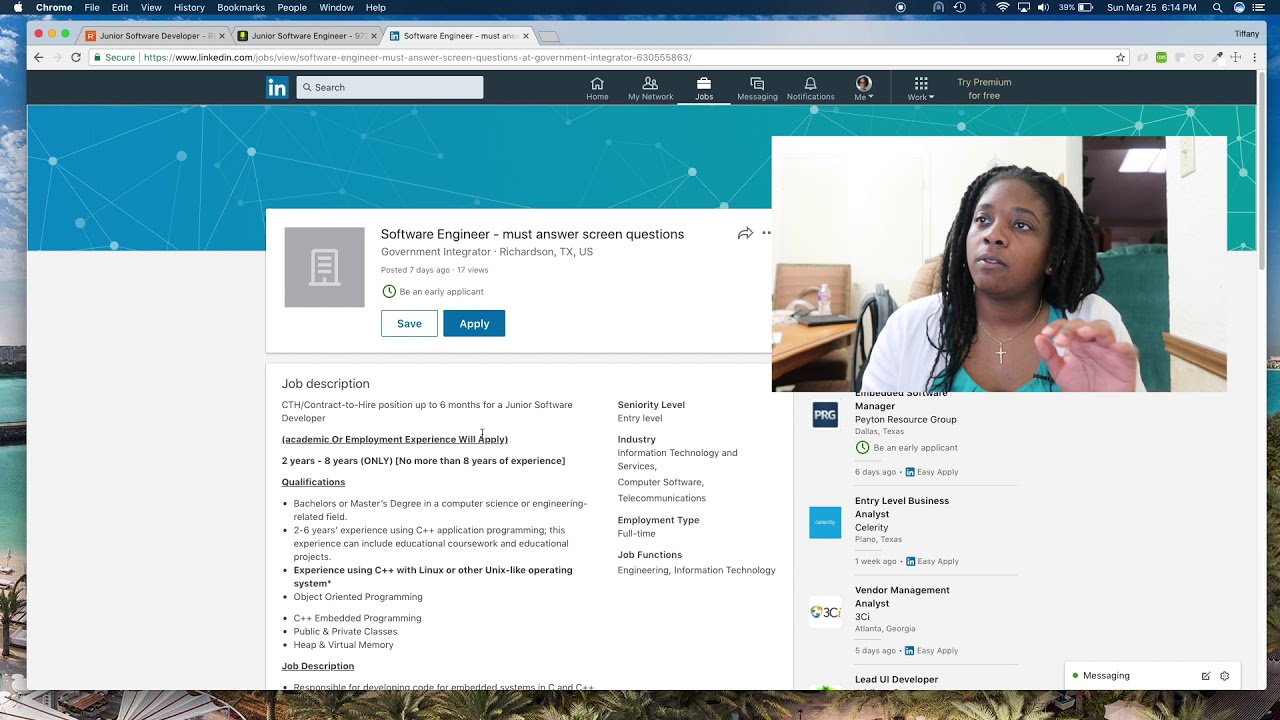
Task: Click the volume icon in menu bar
Action: point(1043,7)
